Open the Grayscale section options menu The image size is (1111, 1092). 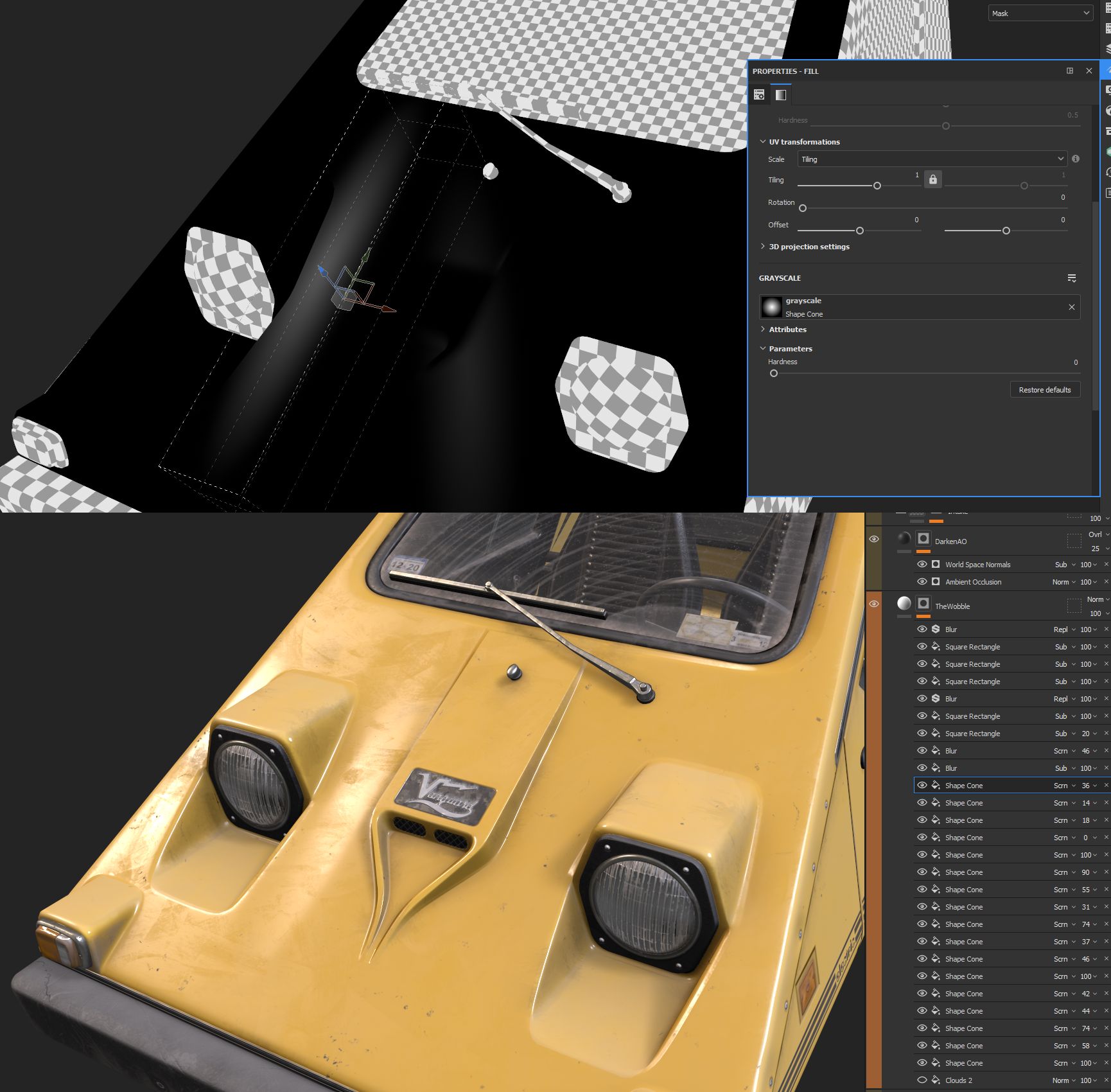(x=1072, y=278)
